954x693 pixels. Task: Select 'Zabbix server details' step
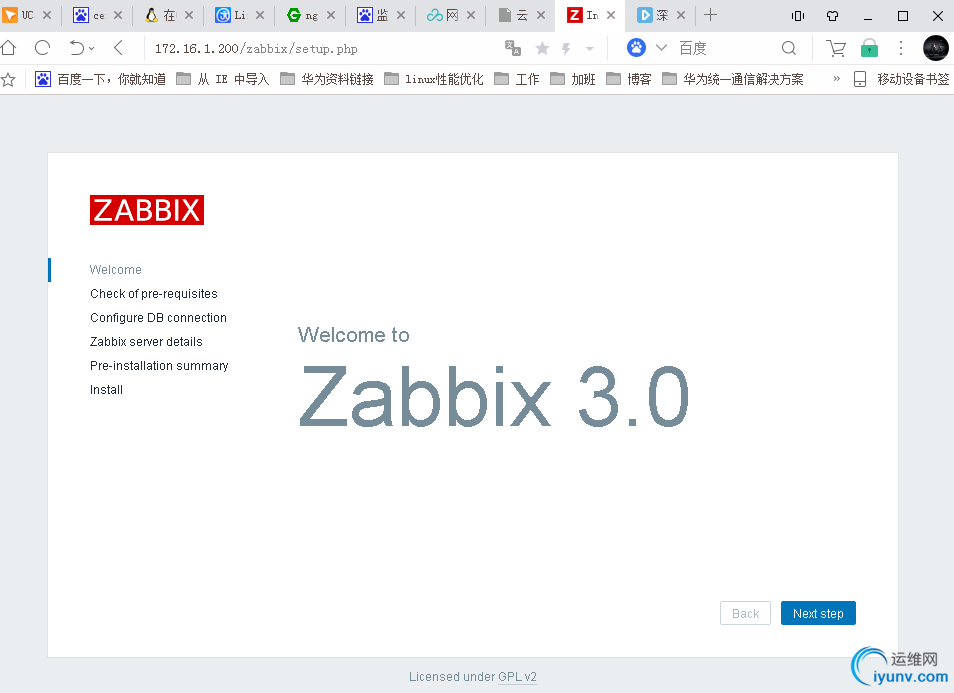(x=146, y=342)
